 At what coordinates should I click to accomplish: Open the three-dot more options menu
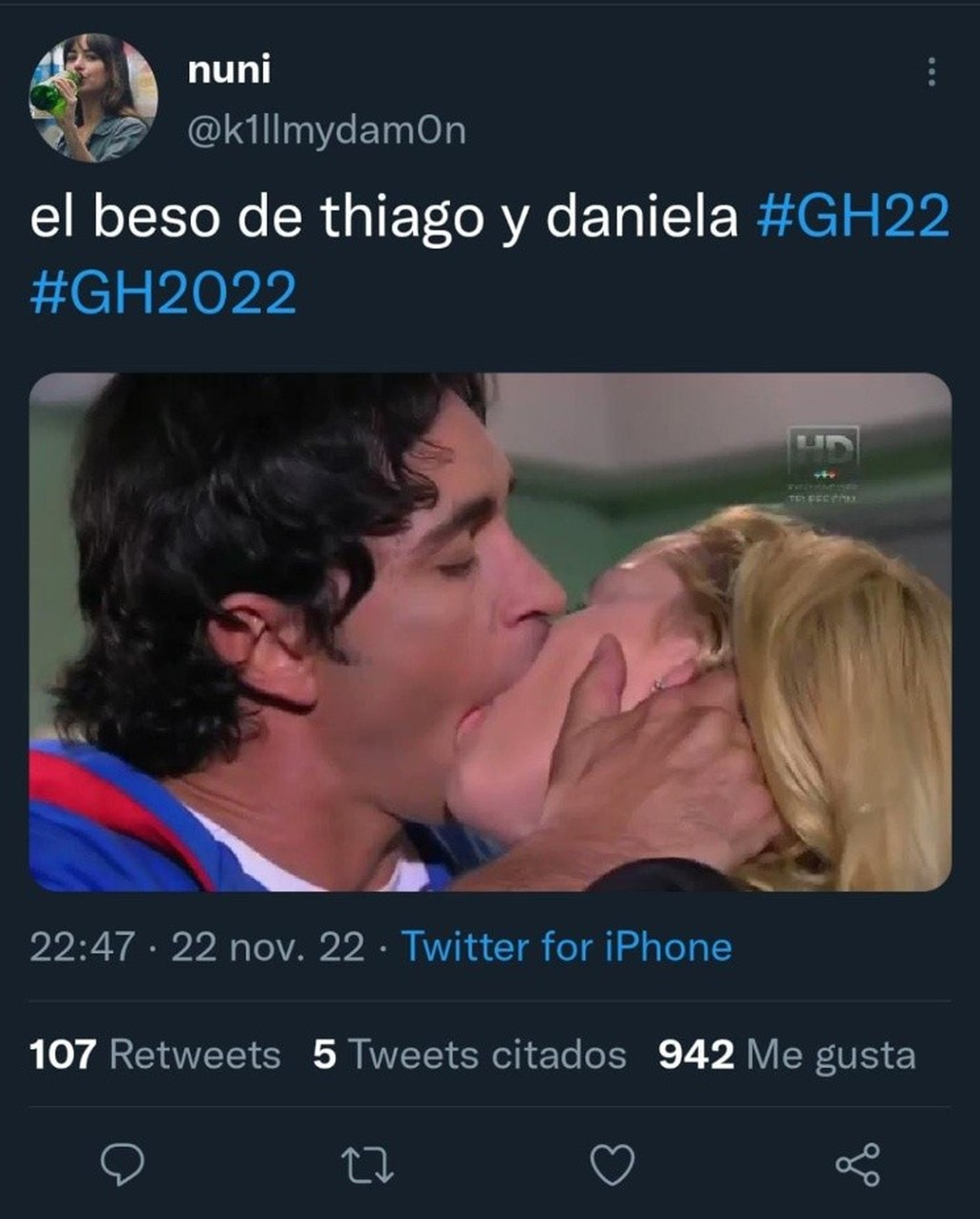(931, 73)
